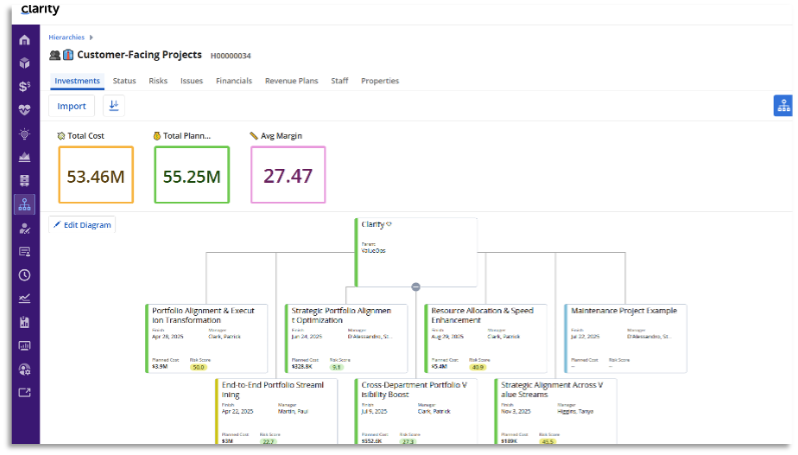Click the heartbeat sidebar icon
Image resolution: width=798 pixels, height=455 pixels.
24,110
